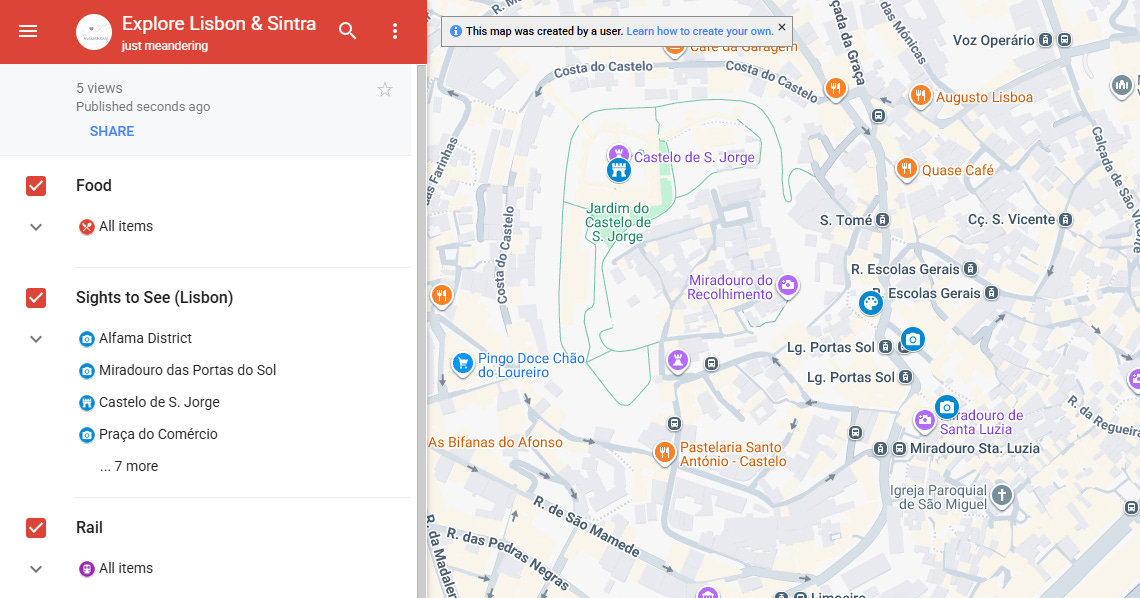
Task: Click the Pingo Doce shopping cart pin
Action: click(462, 363)
